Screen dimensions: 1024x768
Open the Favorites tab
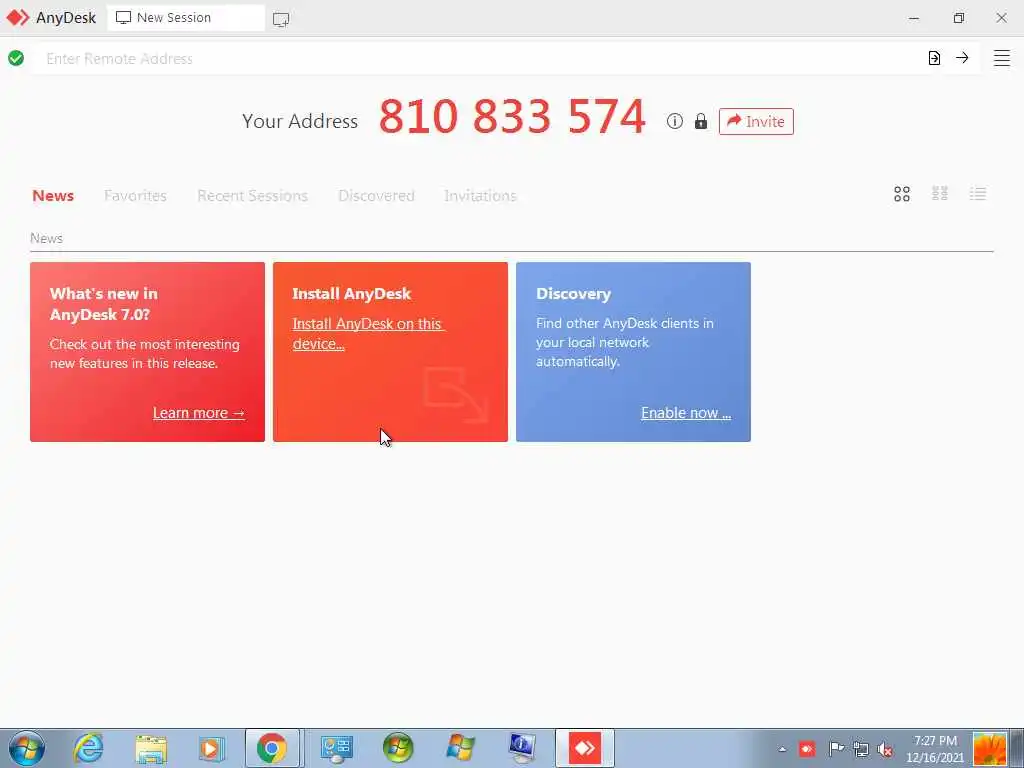click(135, 195)
